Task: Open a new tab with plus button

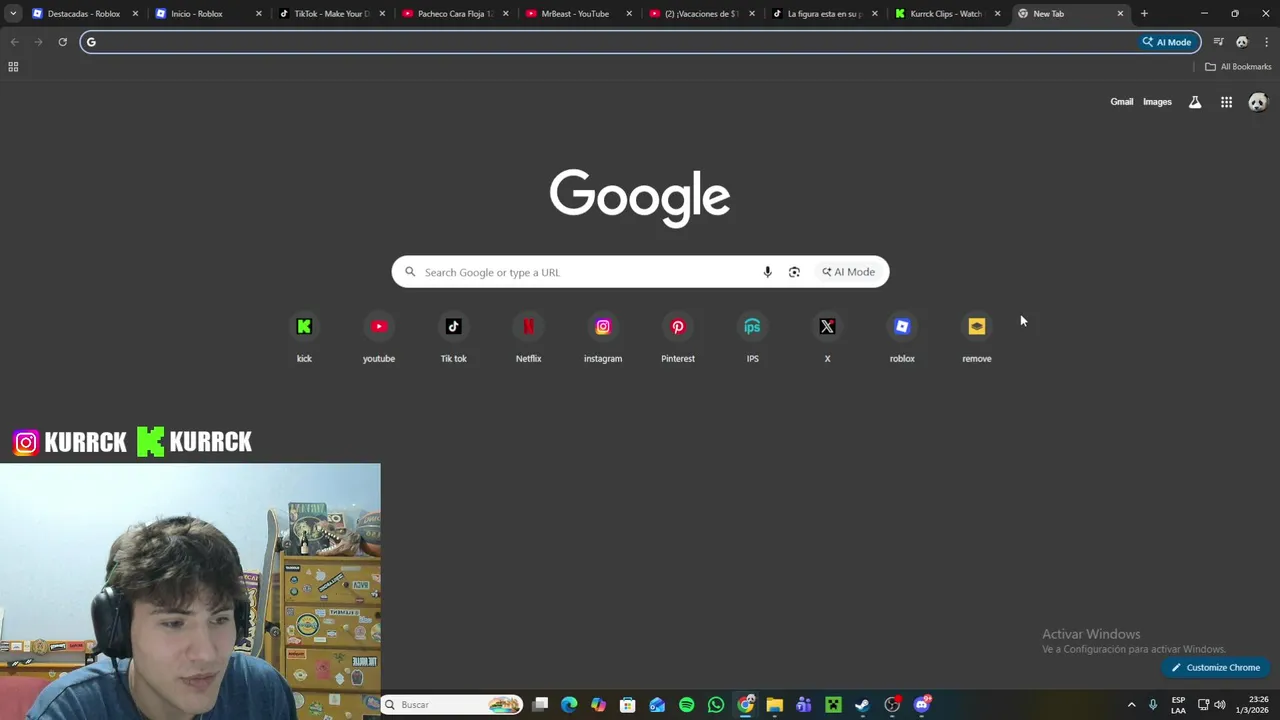Action: click(1144, 14)
